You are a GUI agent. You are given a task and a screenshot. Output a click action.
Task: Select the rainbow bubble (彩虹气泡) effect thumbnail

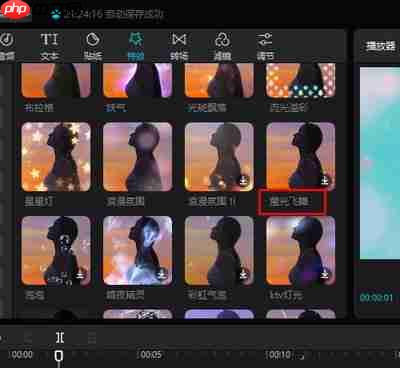click(219, 251)
